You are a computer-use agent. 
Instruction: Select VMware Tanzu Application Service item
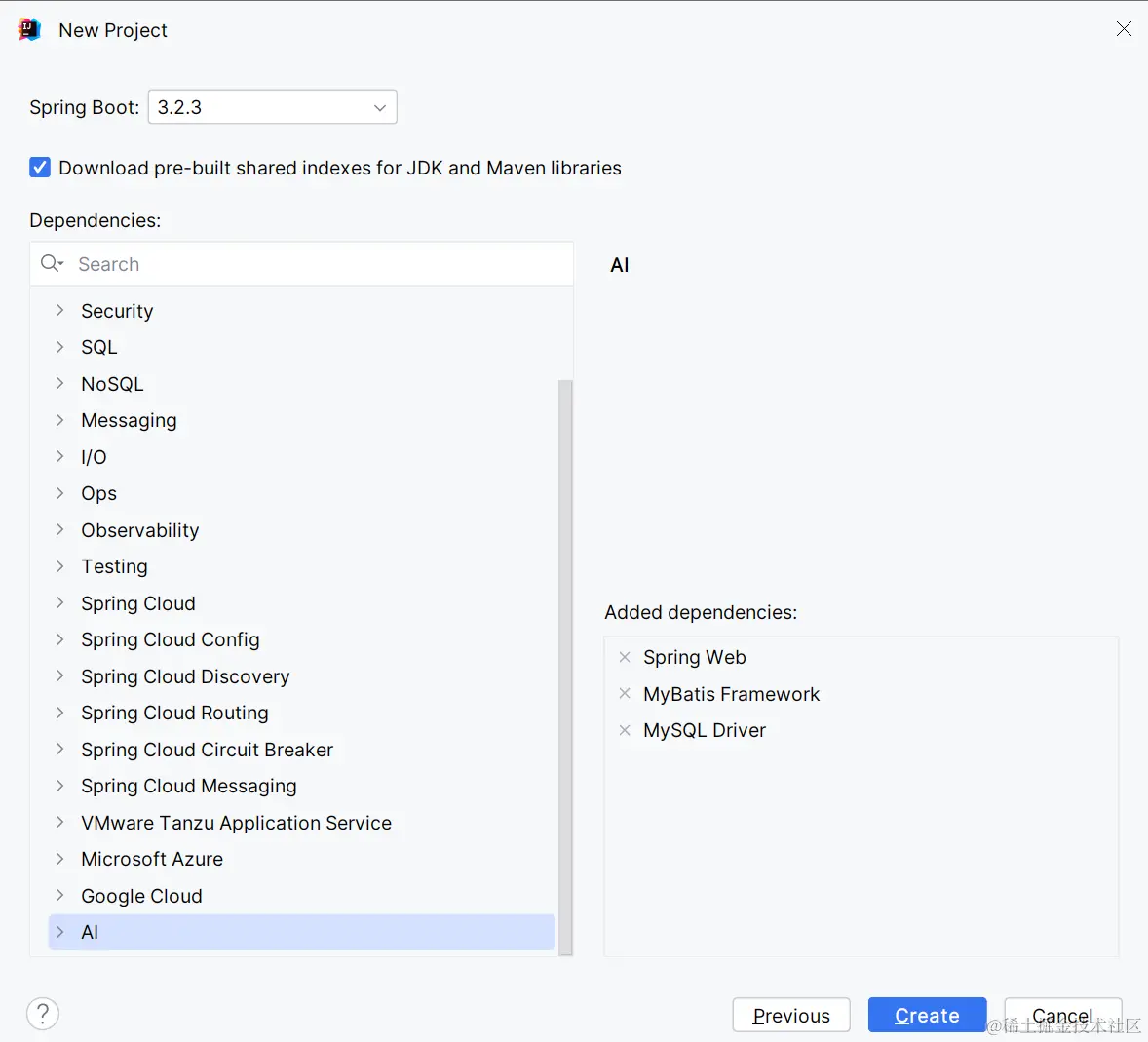pos(237,823)
